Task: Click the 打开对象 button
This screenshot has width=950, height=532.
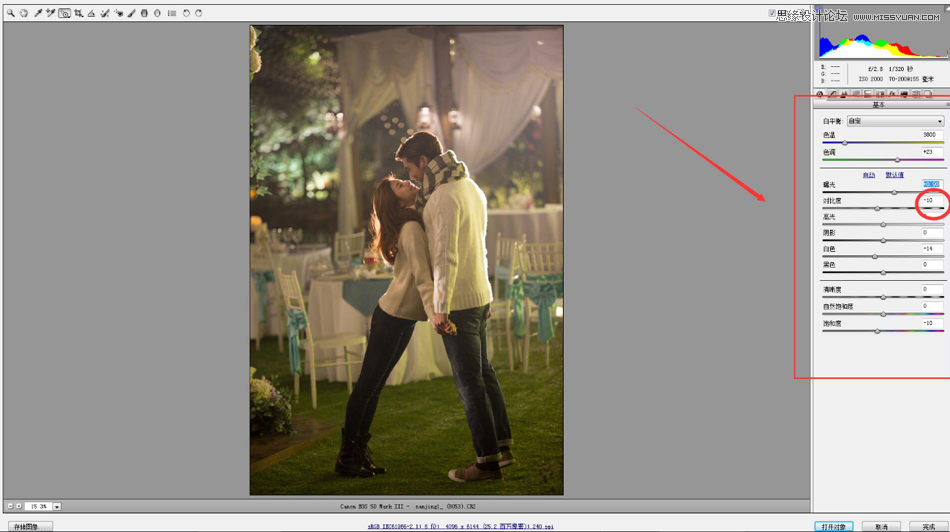Action: pos(833,526)
